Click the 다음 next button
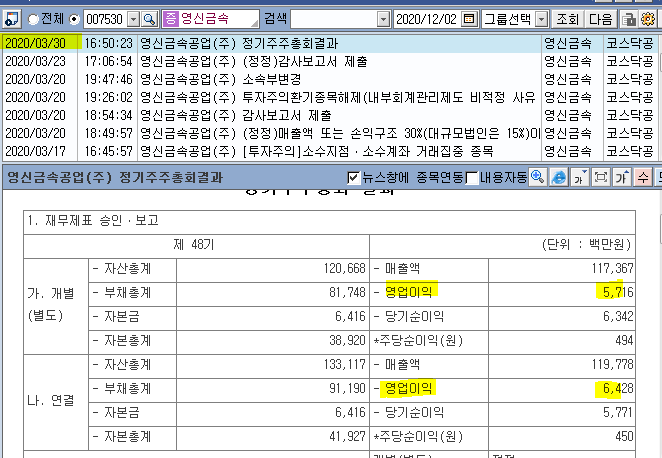The image size is (662, 458). pyautogui.click(x=600, y=19)
